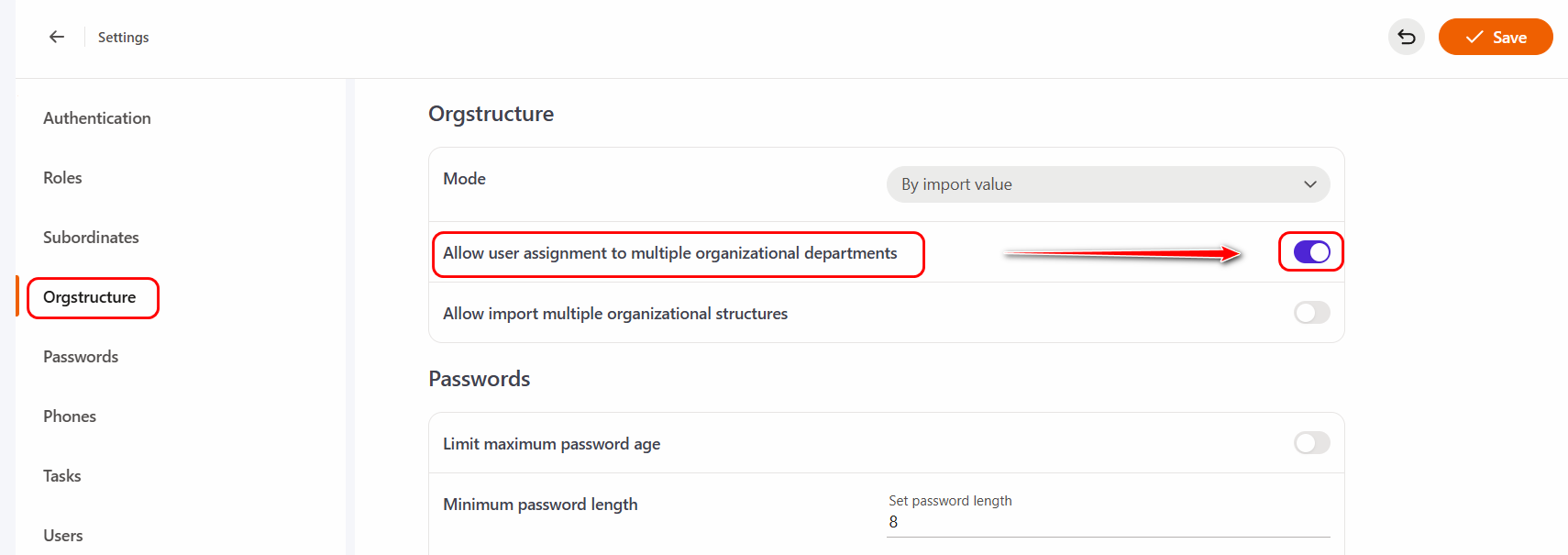Open Tasks settings section
Image resolution: width=1568 pixels, height=555 pixels.
(x=62, y=476)
